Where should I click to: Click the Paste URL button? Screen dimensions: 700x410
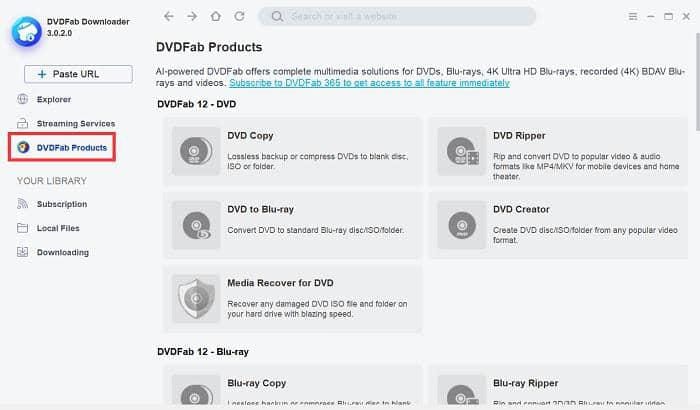click(78, 74)
